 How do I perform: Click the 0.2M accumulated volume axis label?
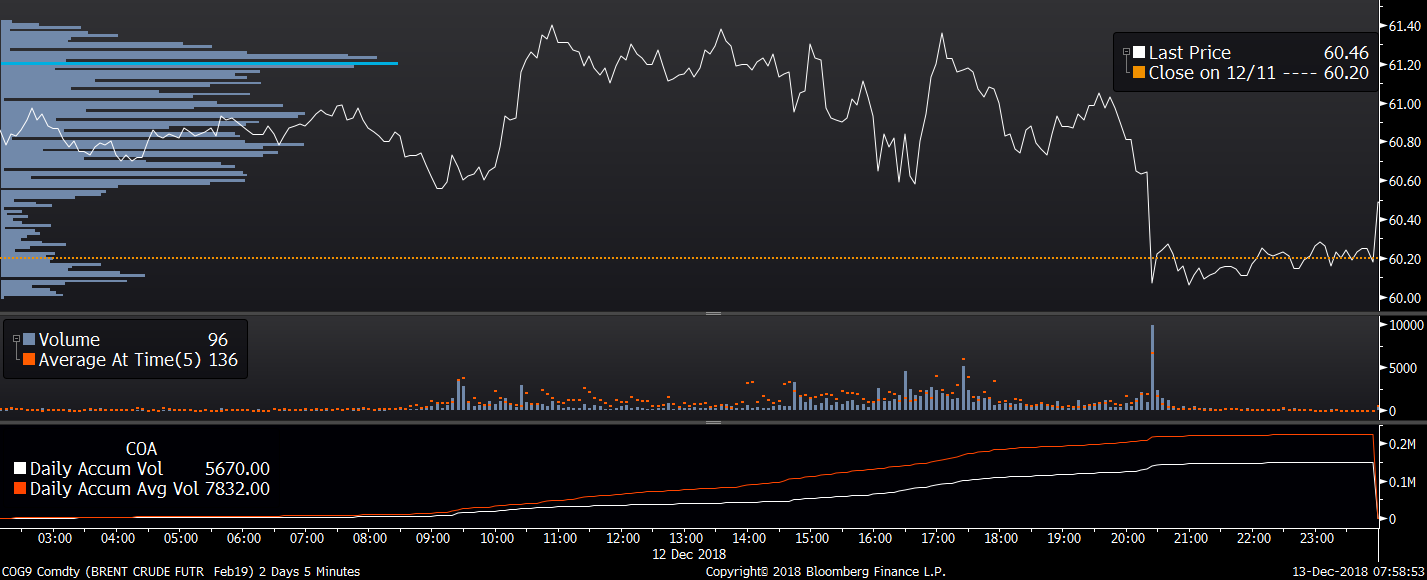tap(1402, 443)
